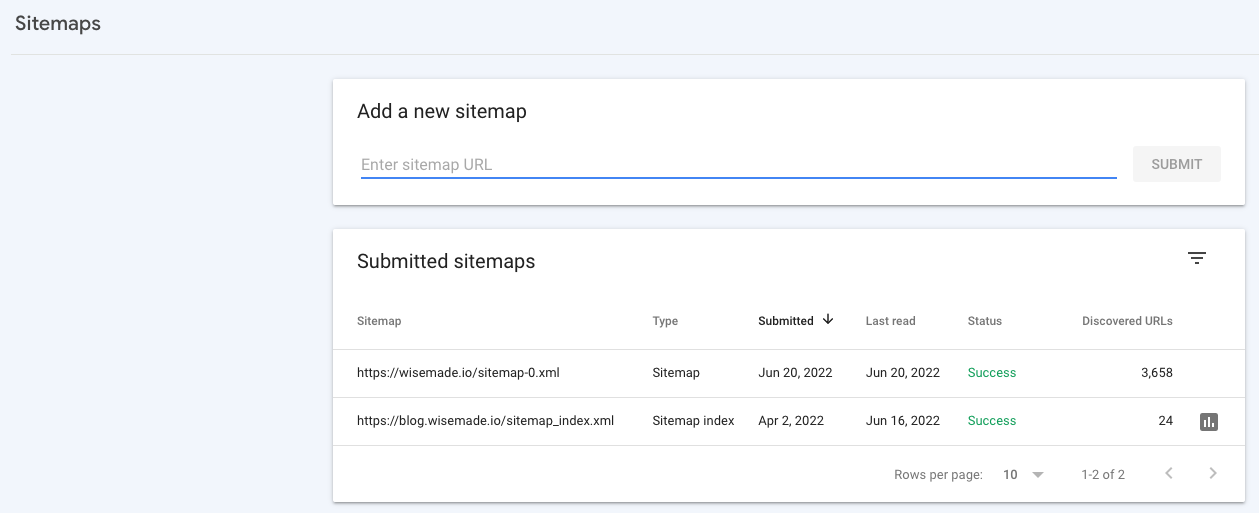Click the Type column header

tap(665, 321)
